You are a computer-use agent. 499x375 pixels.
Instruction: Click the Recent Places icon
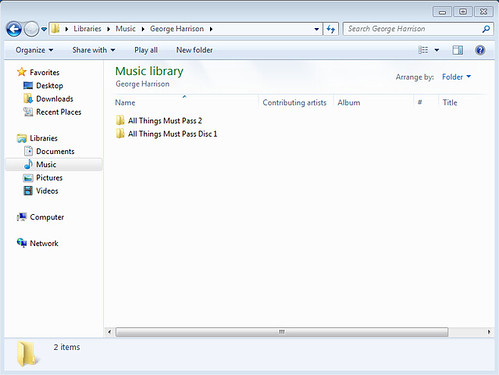point(28,112)
